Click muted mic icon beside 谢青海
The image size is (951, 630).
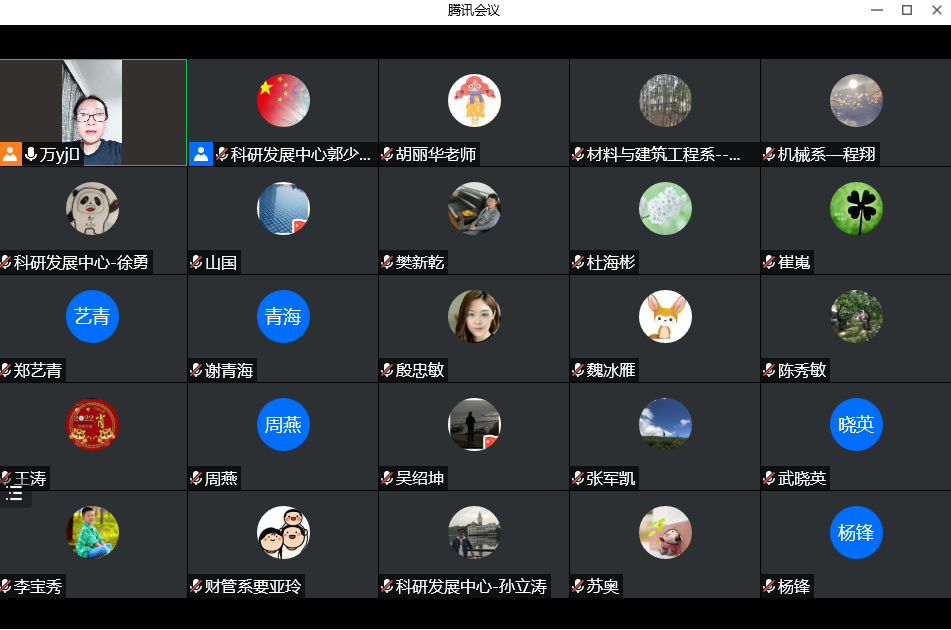[x=196, y=370]
